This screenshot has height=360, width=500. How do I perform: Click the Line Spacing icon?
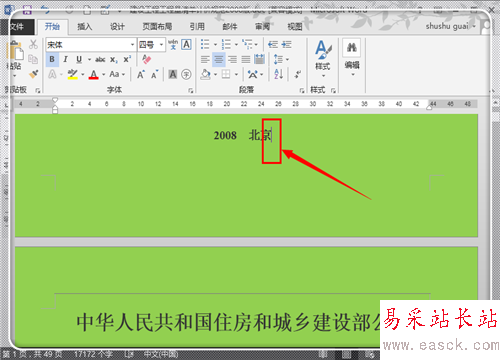pos(278,59)
